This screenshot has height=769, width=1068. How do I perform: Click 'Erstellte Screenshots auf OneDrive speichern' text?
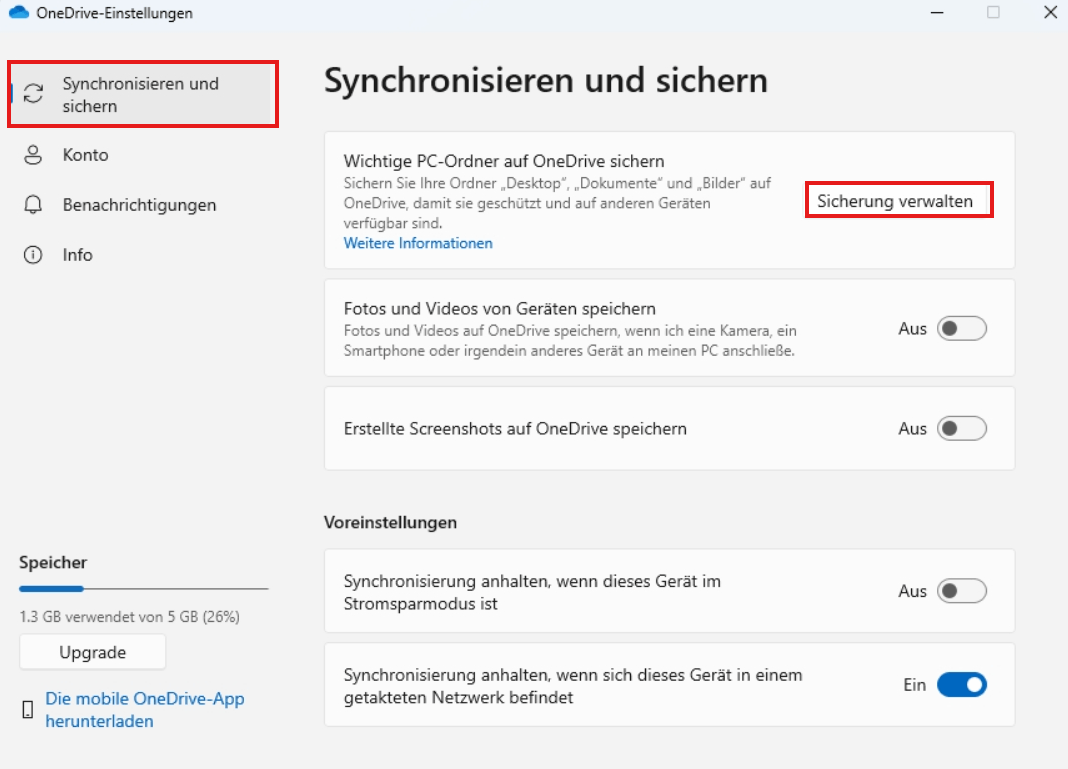[x=515, y=428]
